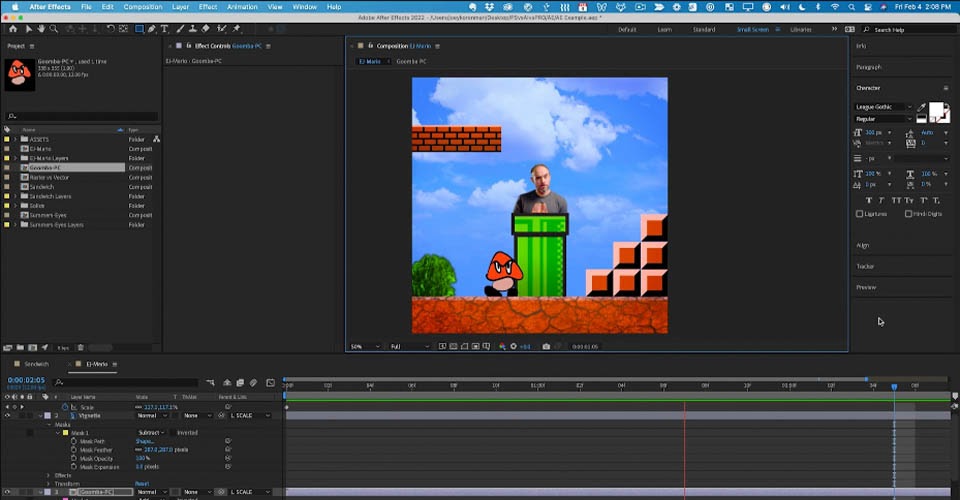Expand the Solids folder
Image resolution: width=960 pixels, height=500 pixels.
[15, 206]
